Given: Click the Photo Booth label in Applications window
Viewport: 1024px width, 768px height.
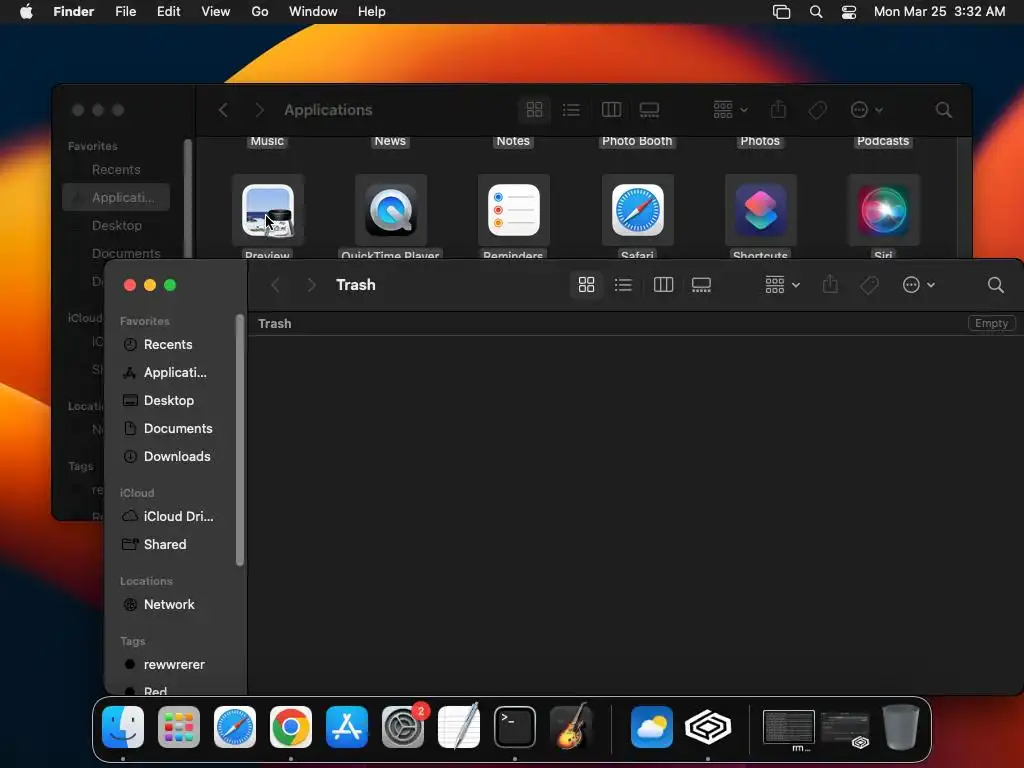Looking at the screenshot, I should tap(637, 141).
